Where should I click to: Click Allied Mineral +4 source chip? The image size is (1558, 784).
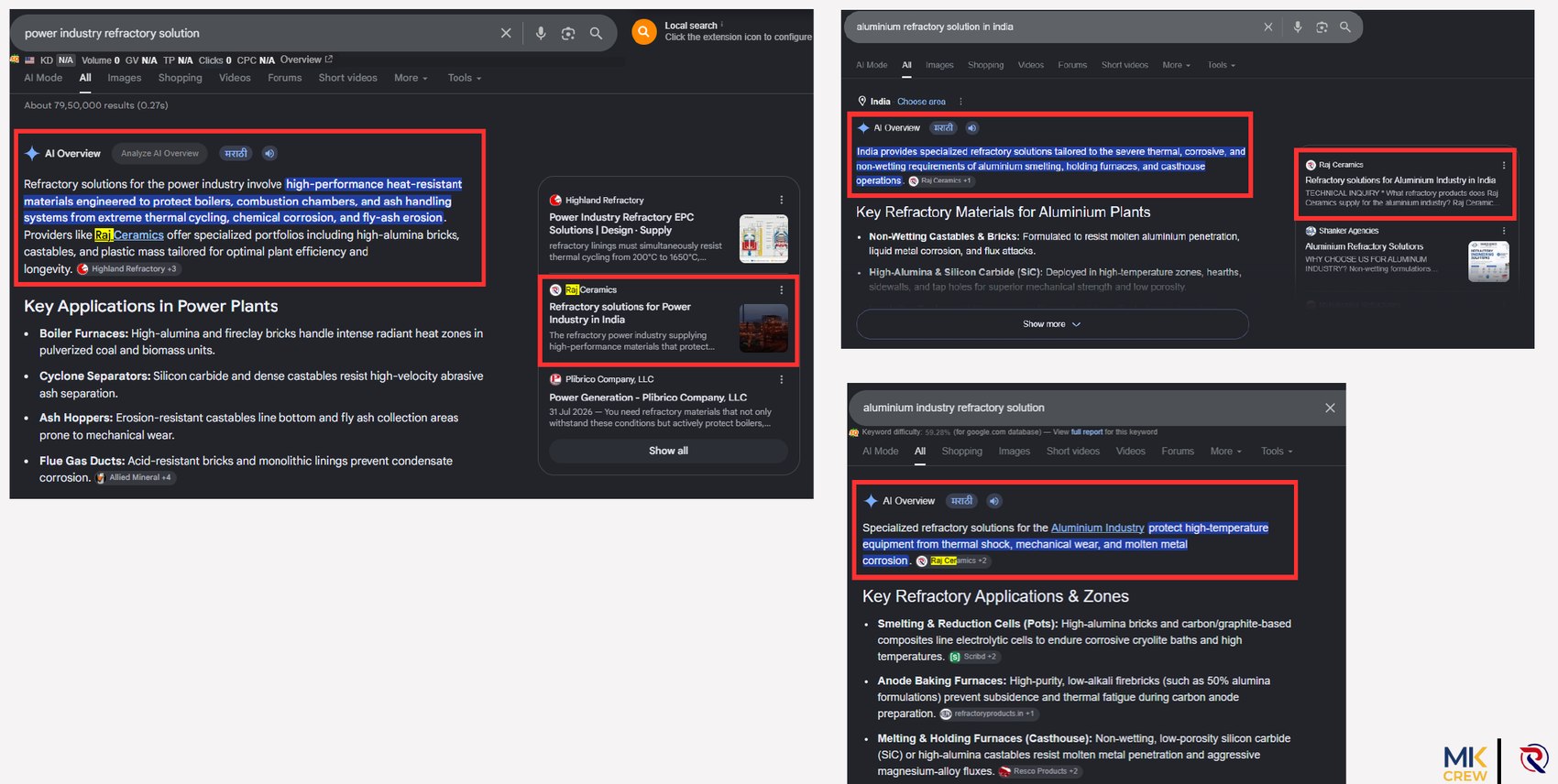[x=134, y=477]
